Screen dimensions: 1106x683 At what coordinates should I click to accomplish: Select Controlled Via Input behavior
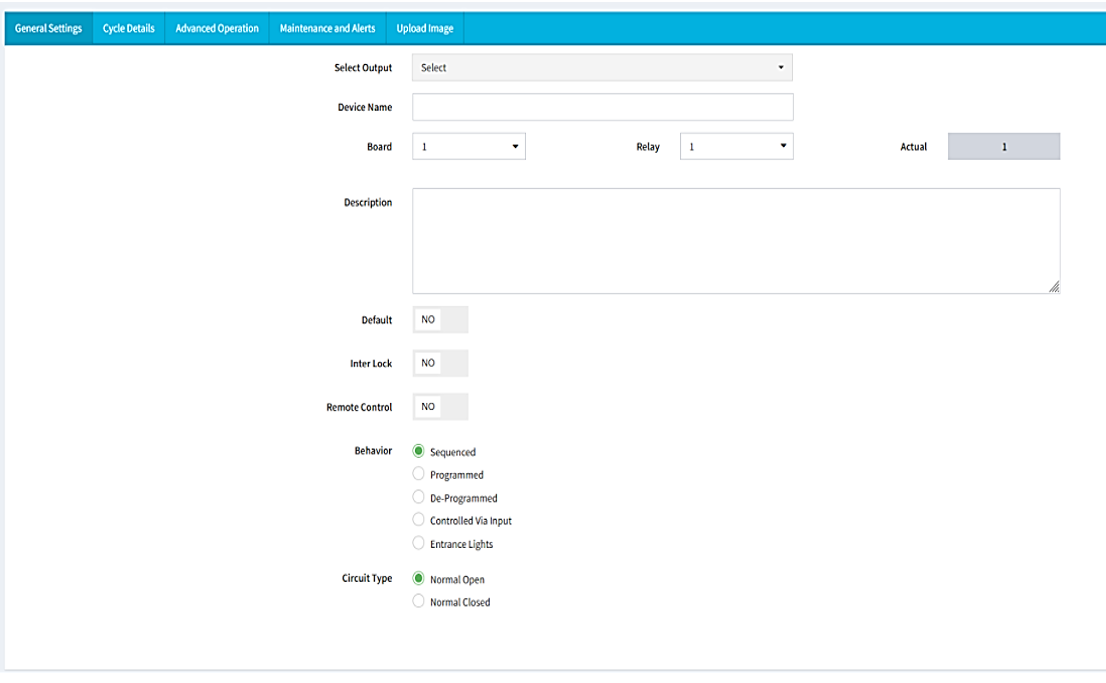click(x=418, y=519)
